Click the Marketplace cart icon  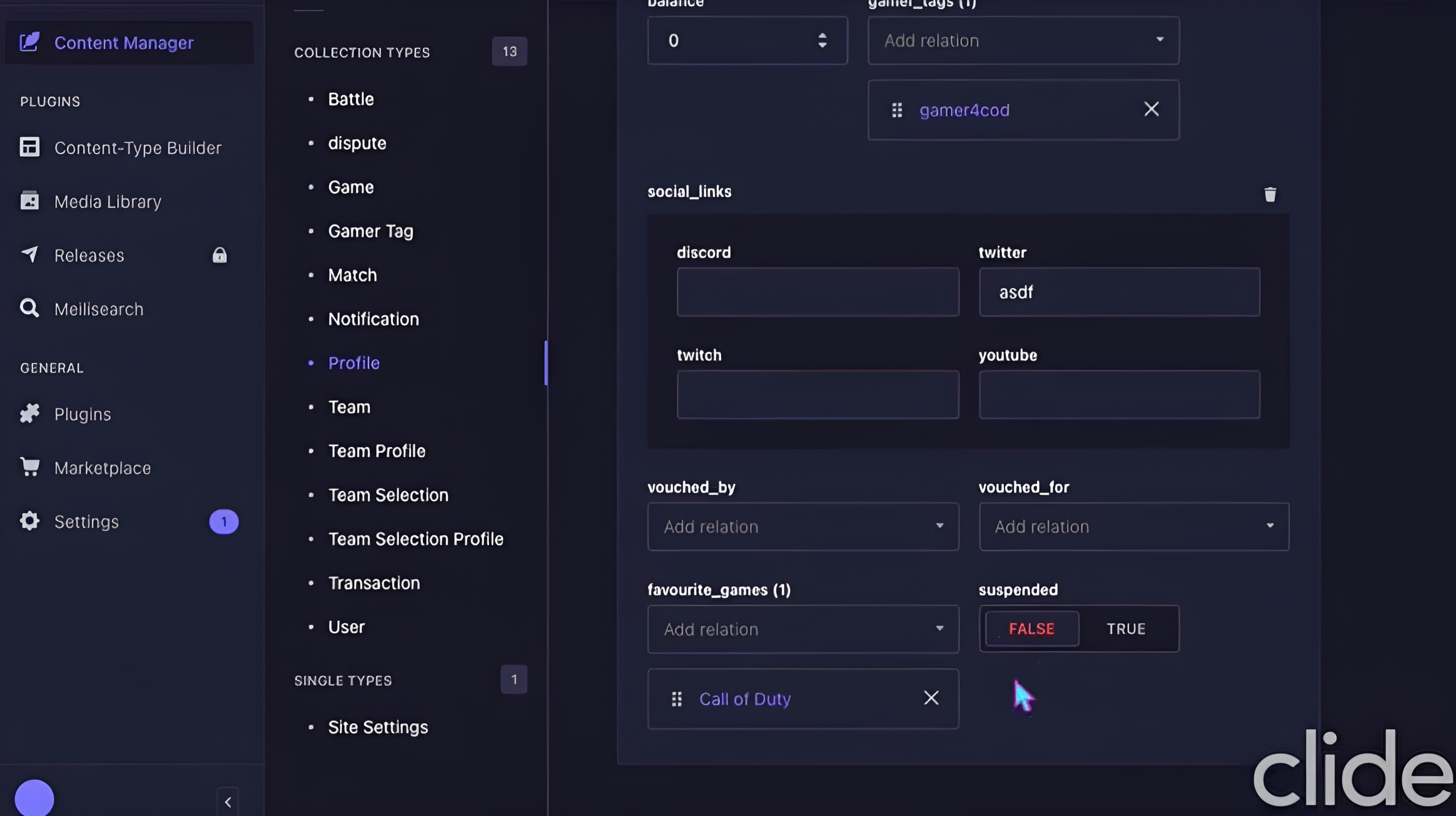(x=30, y=467)
